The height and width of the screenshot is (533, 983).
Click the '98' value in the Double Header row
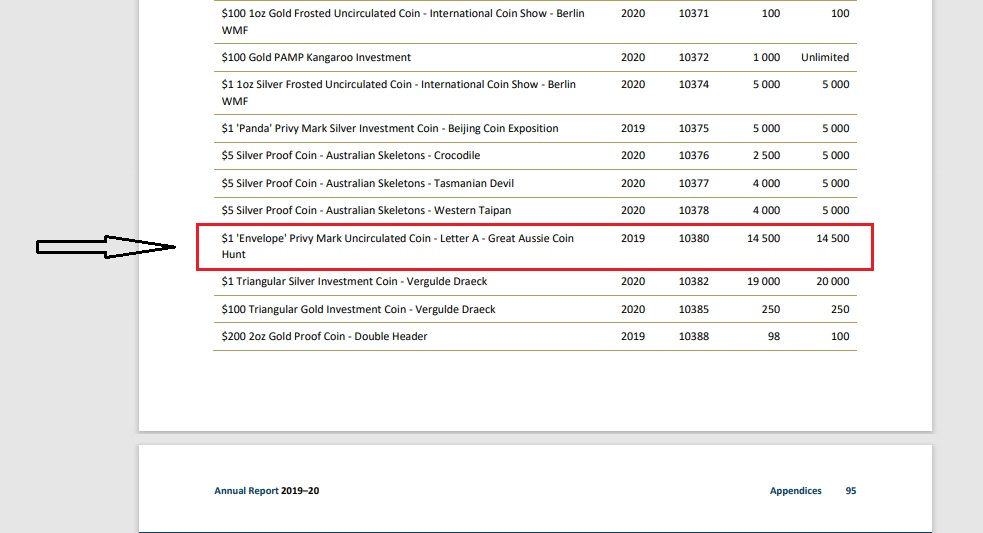click(774, 336)
